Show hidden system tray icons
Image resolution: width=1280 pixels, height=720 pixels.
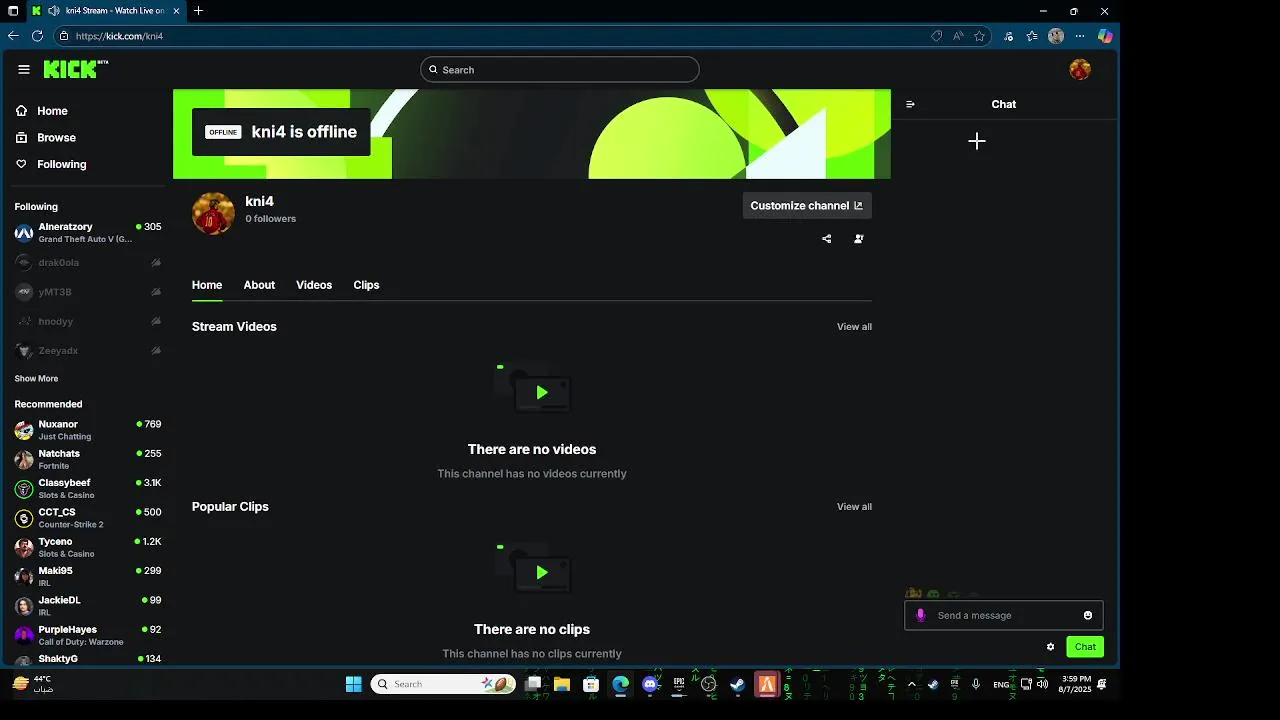click(911, 684)
